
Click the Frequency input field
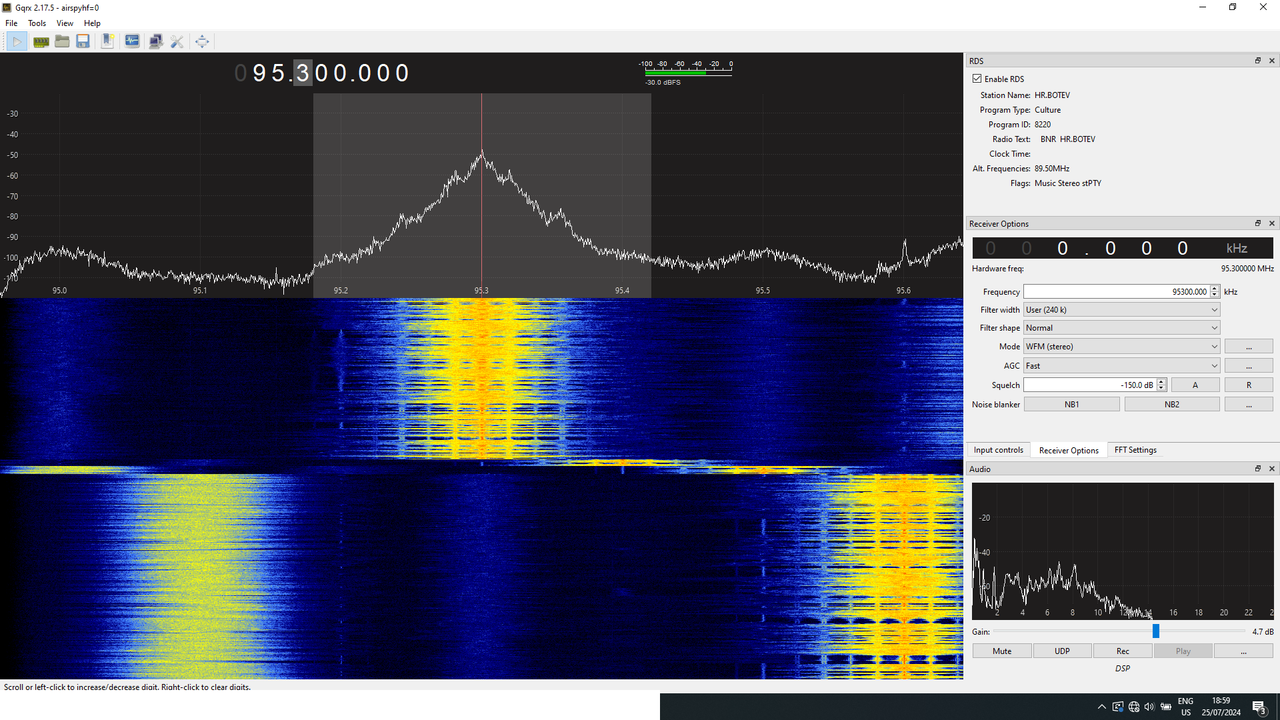click(1116, 292)
